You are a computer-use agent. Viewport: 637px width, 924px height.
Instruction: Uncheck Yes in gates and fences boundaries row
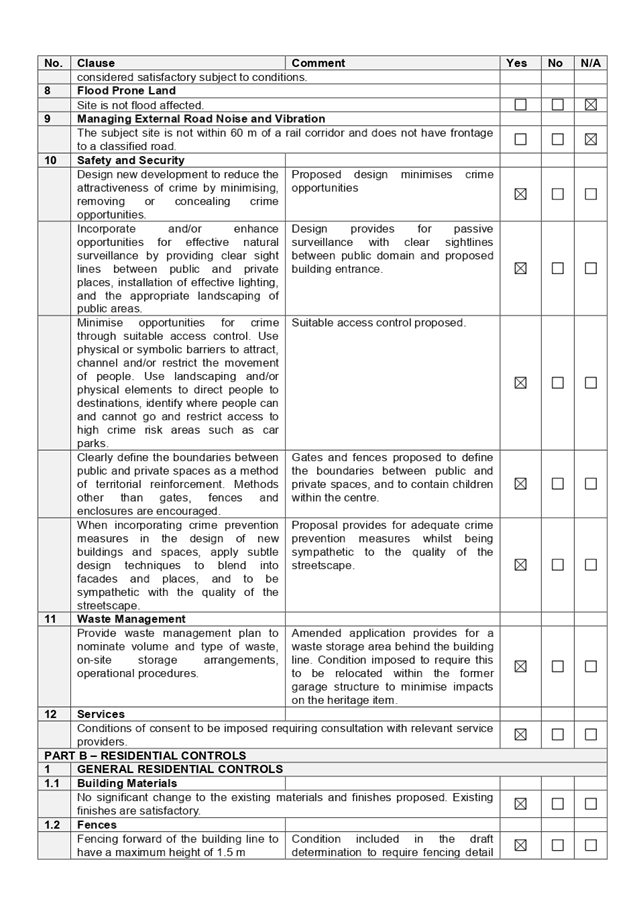520,484
